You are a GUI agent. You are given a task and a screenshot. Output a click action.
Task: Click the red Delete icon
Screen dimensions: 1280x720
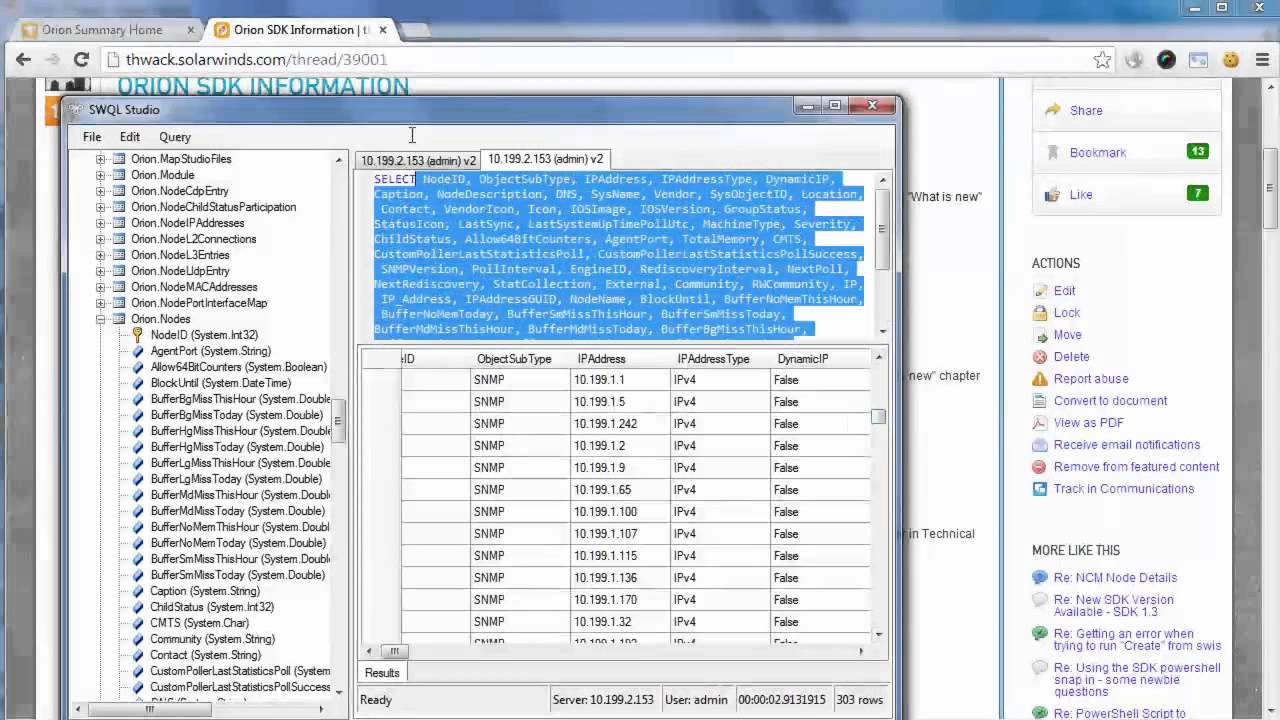tap(1040, 357)
